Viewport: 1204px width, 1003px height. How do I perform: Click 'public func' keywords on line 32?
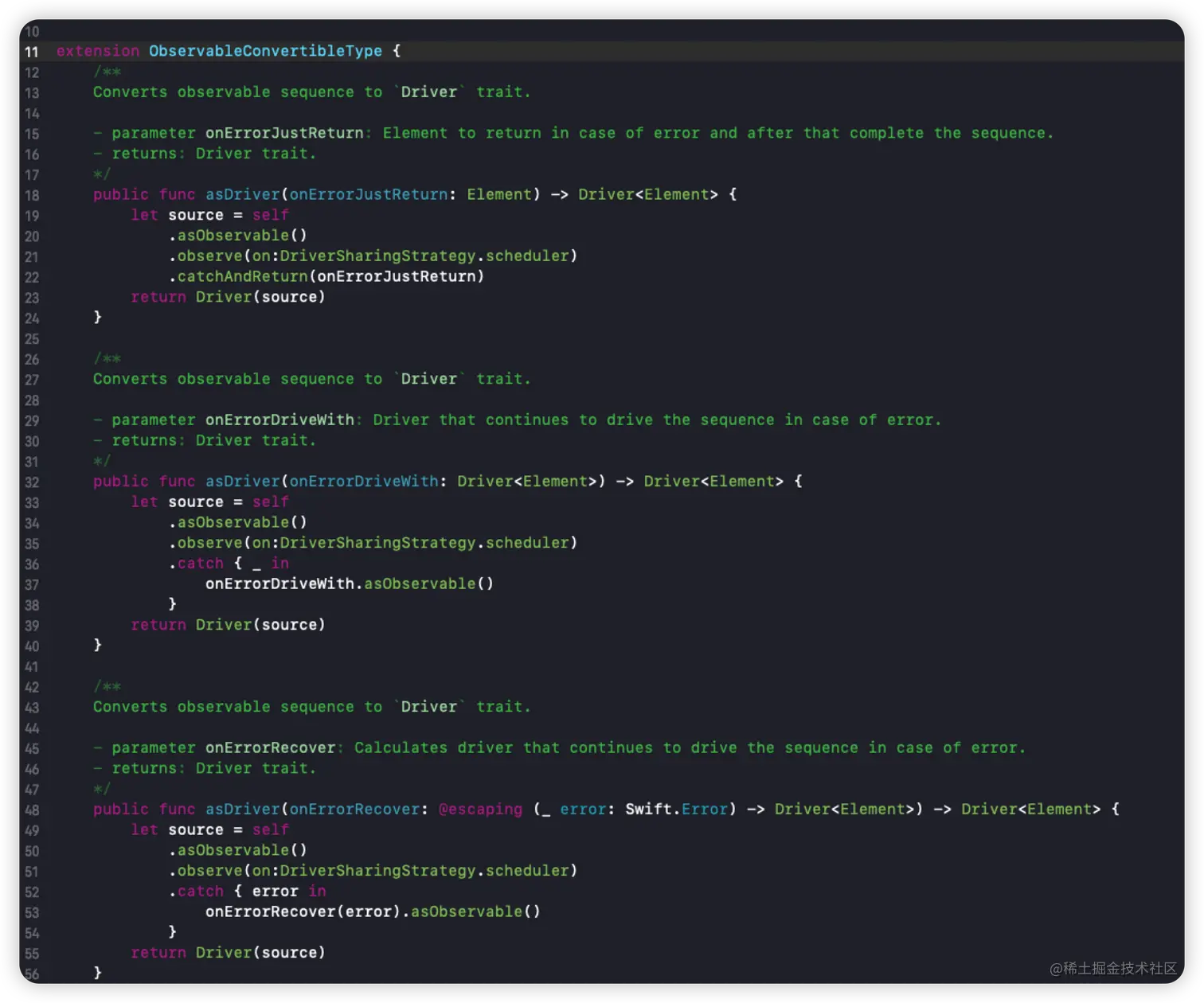click(144, 482)
